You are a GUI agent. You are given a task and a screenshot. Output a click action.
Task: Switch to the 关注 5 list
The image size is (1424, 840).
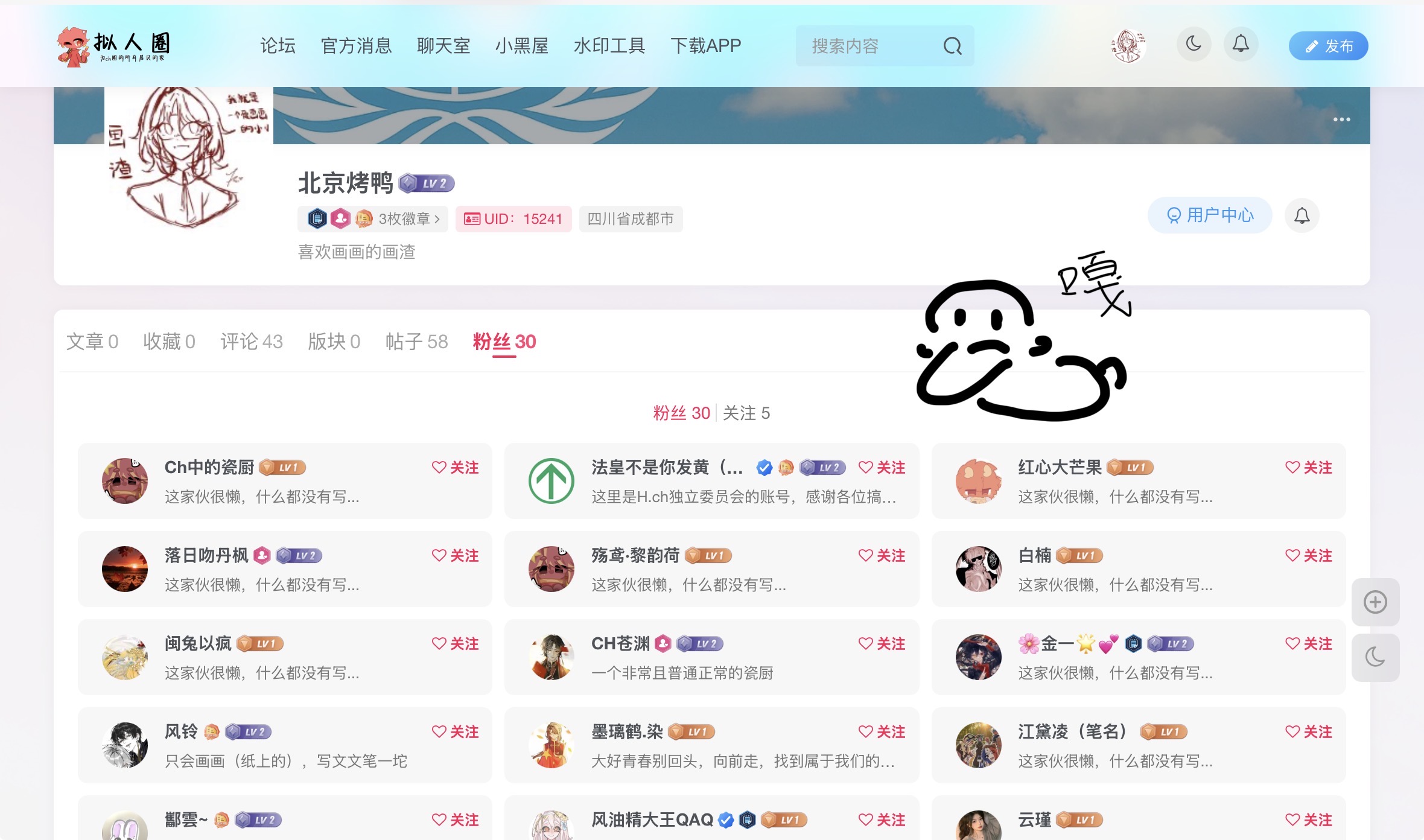coord(745,413)
